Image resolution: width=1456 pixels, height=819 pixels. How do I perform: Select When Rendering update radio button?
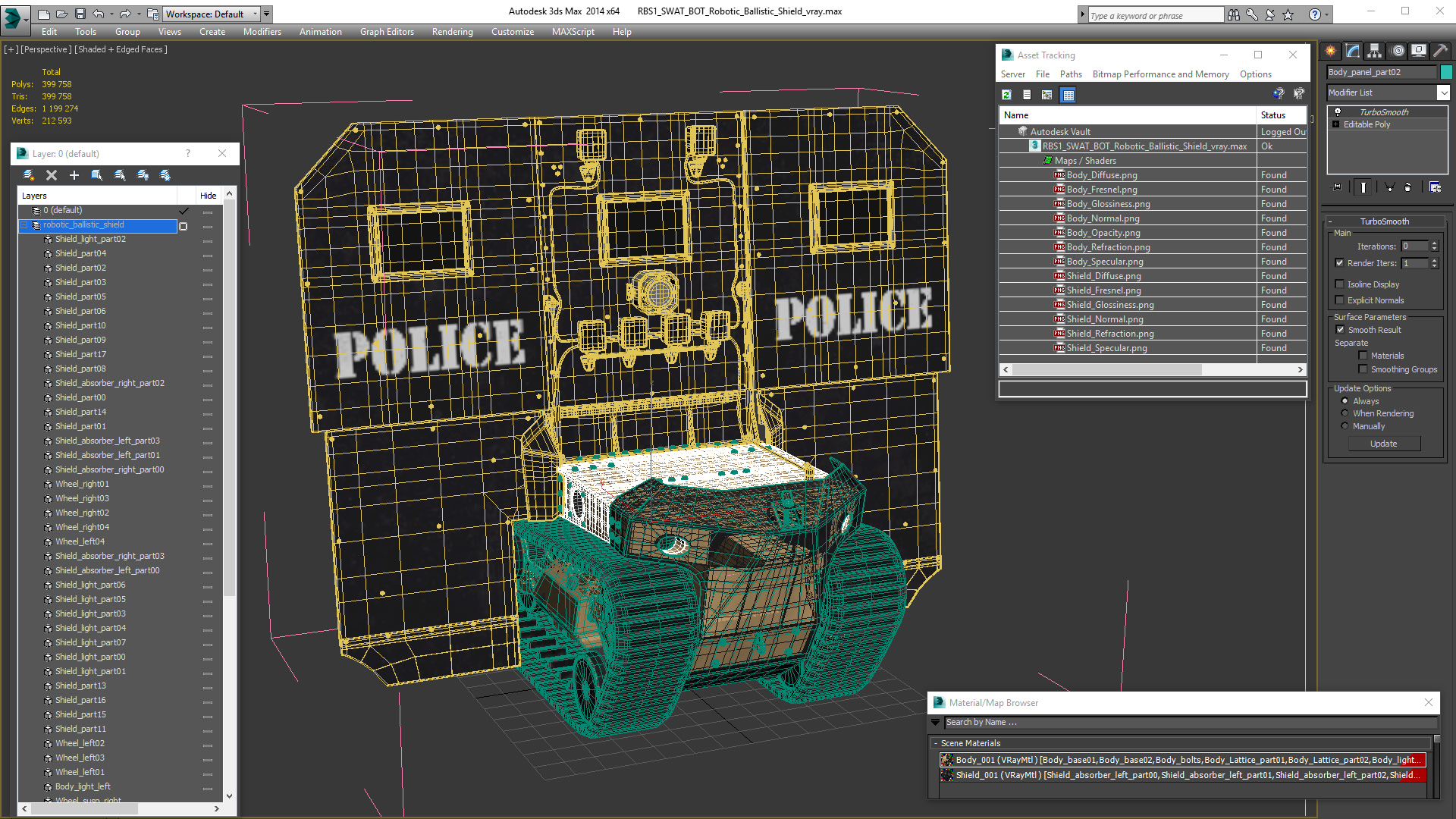click(x=1345, y=413)
